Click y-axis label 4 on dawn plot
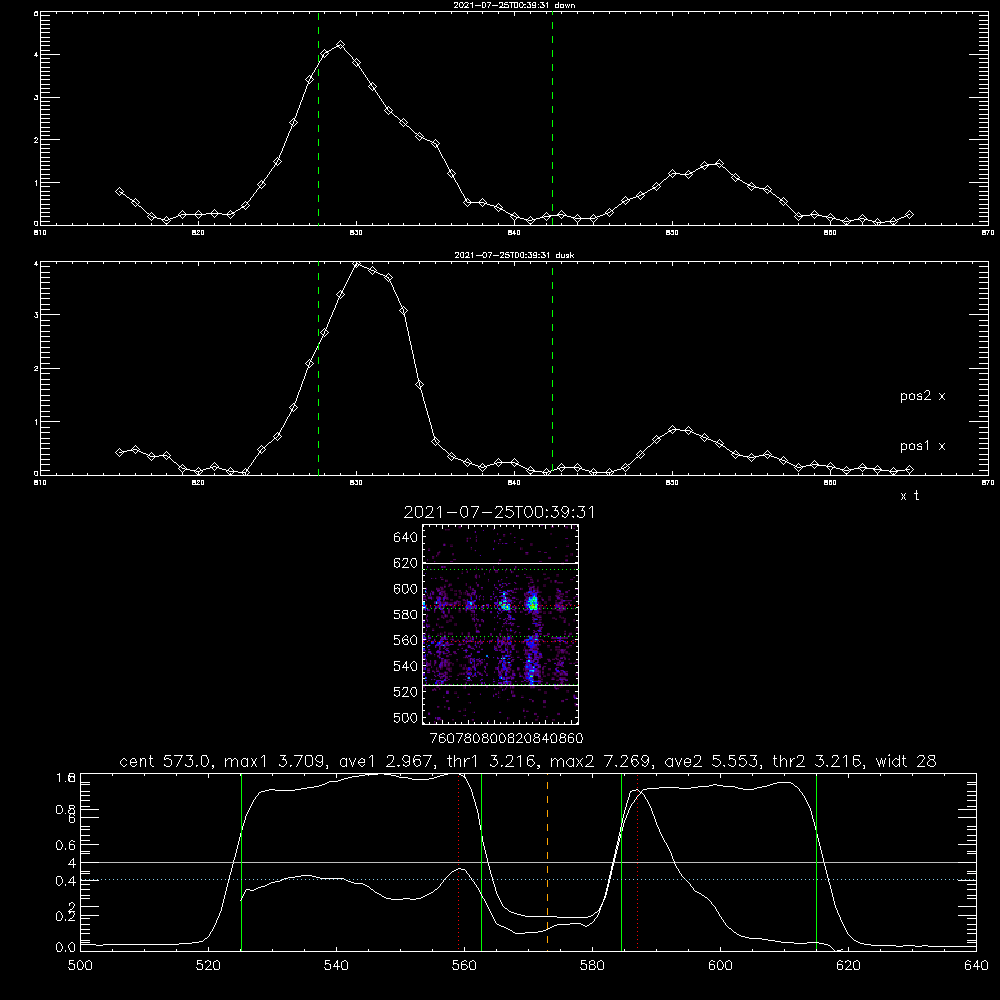Image resolution: width=1000 pixels, height=1000 pixels. click(x=36, y=55)
